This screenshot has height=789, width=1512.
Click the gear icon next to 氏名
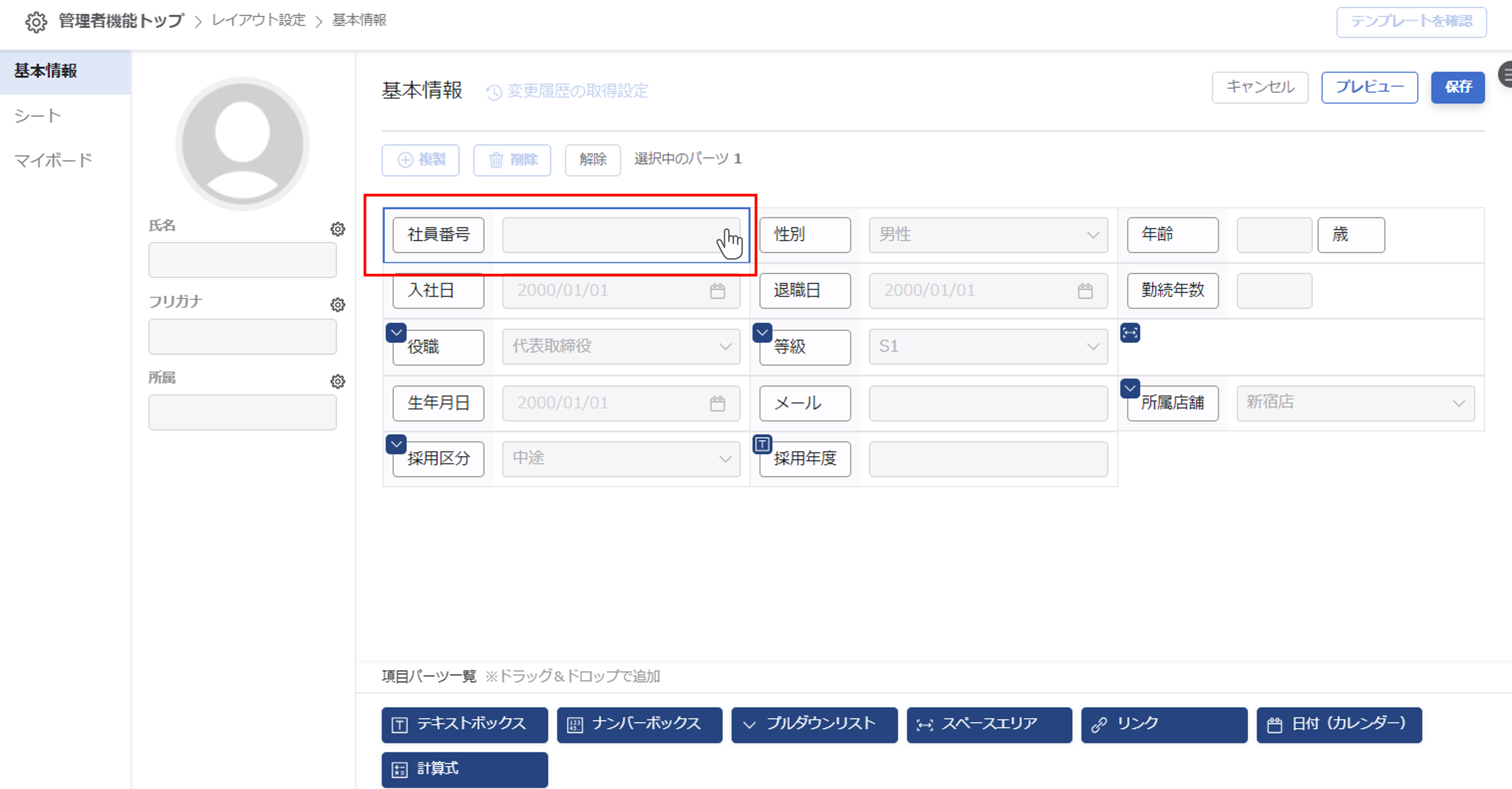click(x=337, y=229)
